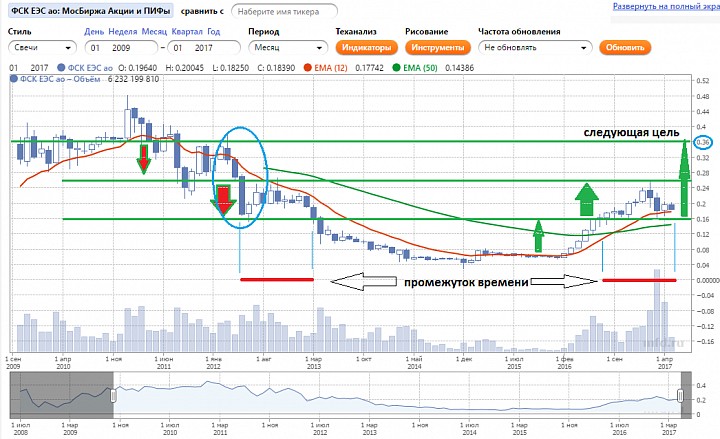
Task: Click the EMA (50) legend label
Action: tap(420, 68)
